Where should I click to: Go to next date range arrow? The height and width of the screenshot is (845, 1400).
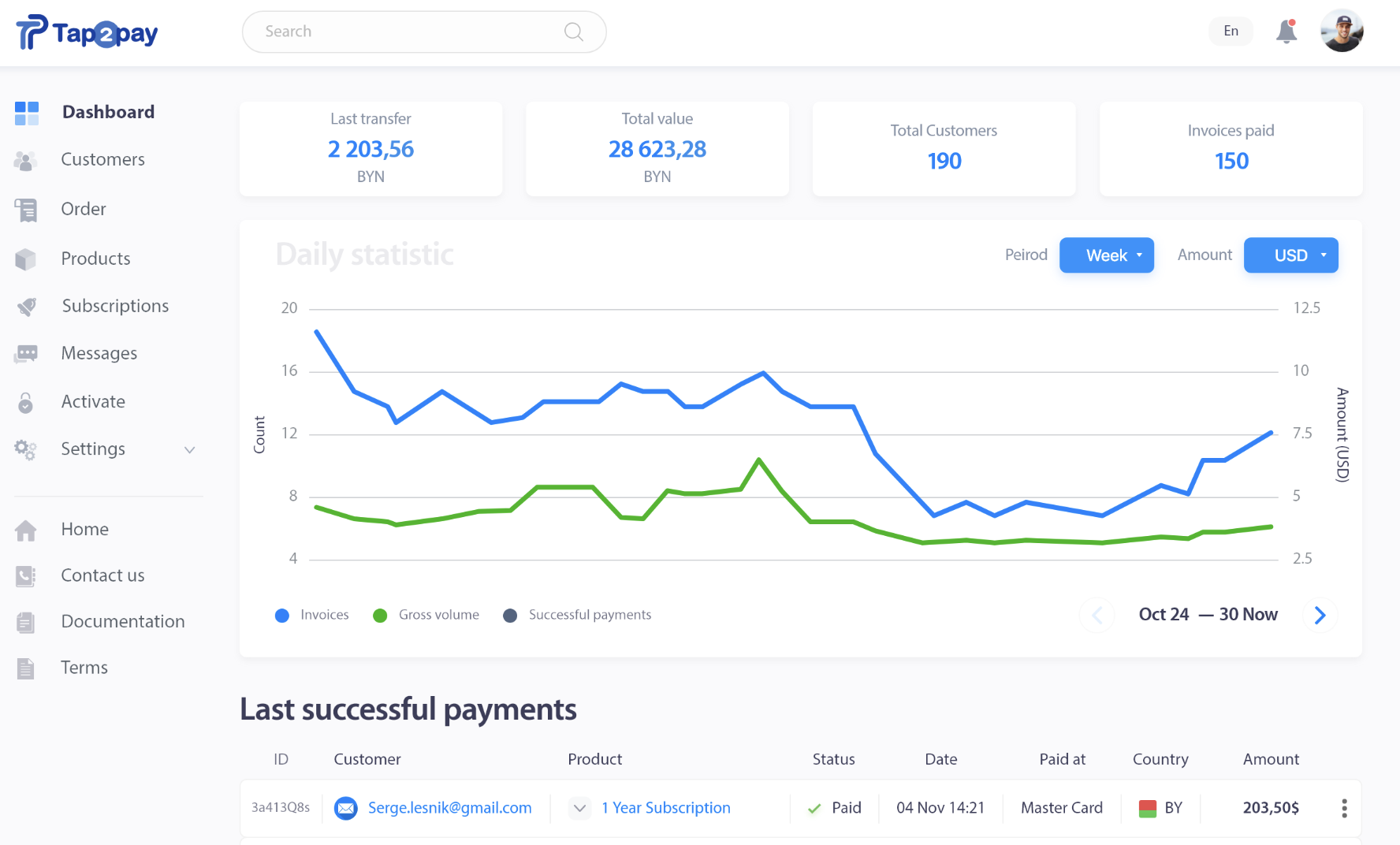pos(1320,615)
